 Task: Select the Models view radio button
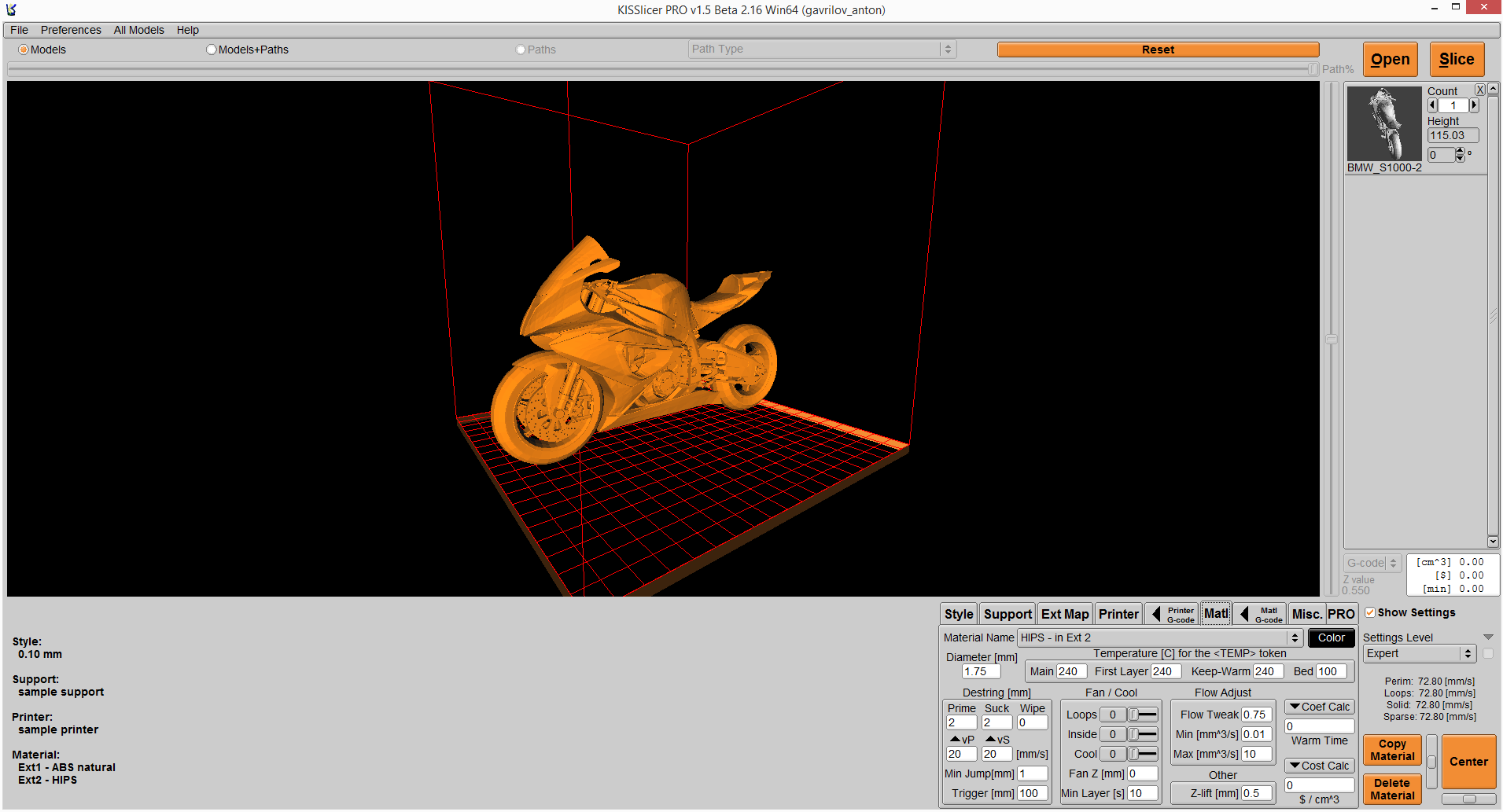click(x=24, y=50)
